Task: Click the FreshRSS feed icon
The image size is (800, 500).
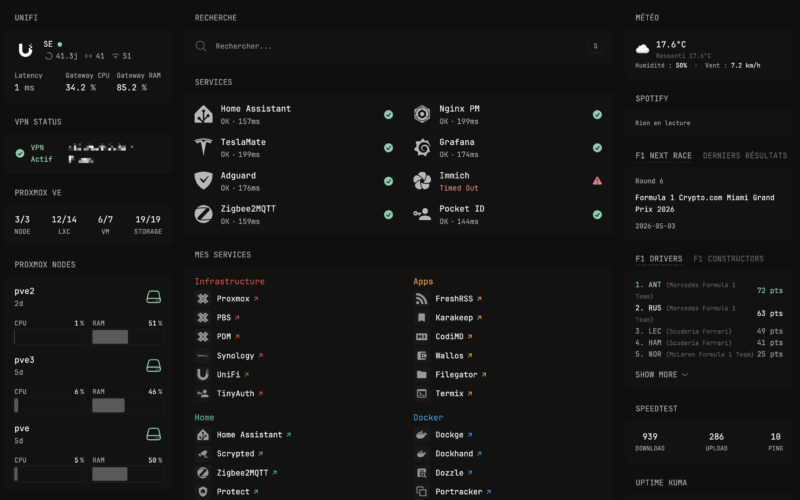Action: pyautogui.click(x=421, y=298)
